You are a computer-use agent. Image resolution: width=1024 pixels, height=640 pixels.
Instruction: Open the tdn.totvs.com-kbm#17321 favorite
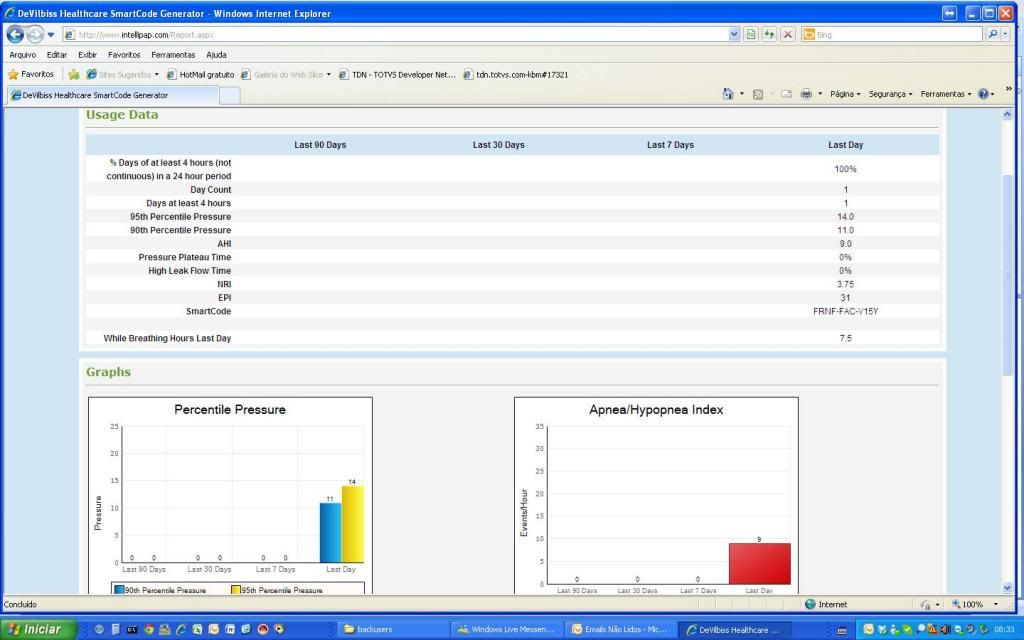(x=516, y=74)
